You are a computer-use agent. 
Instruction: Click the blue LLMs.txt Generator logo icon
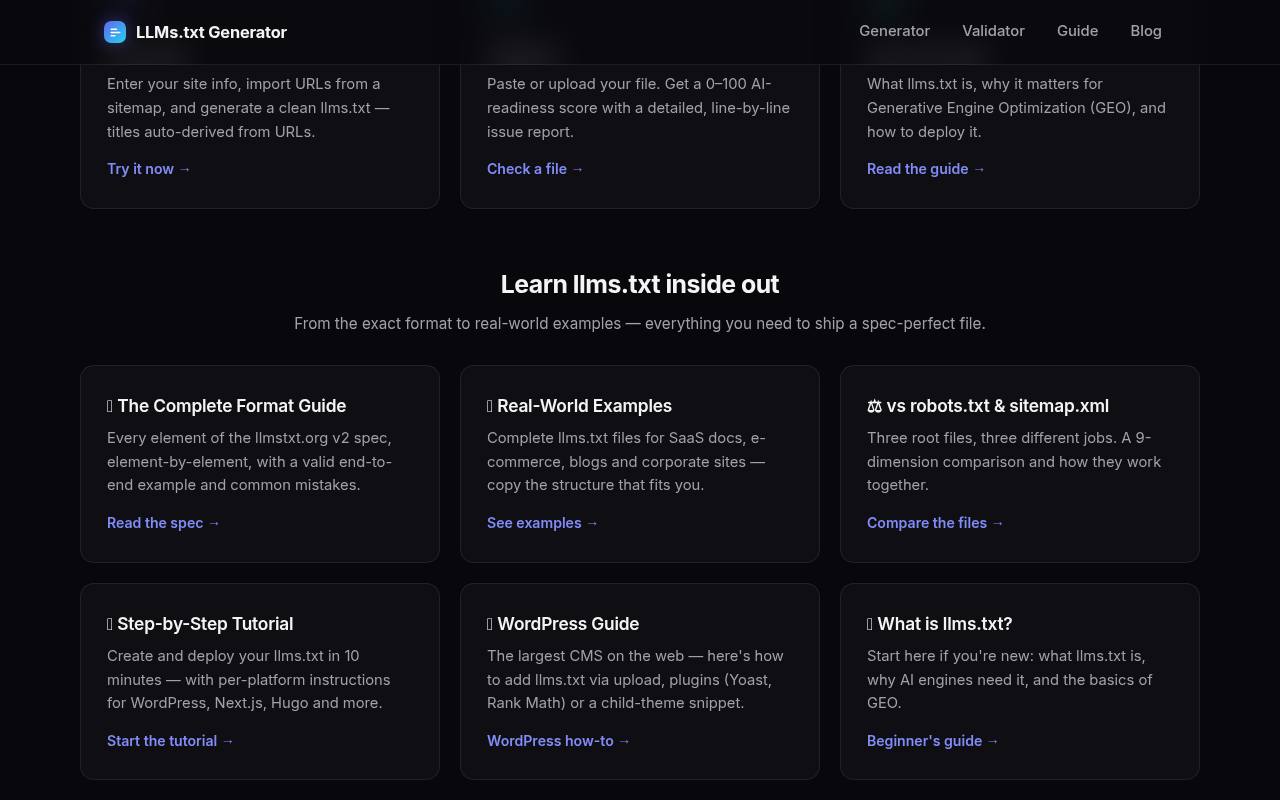(115, 32)
